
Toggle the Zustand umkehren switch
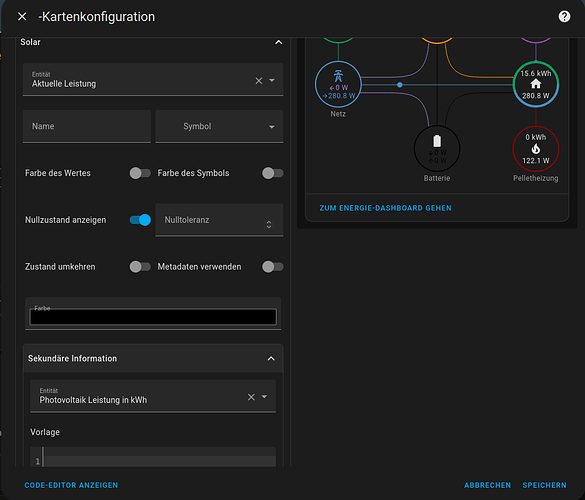coord(140,267)
